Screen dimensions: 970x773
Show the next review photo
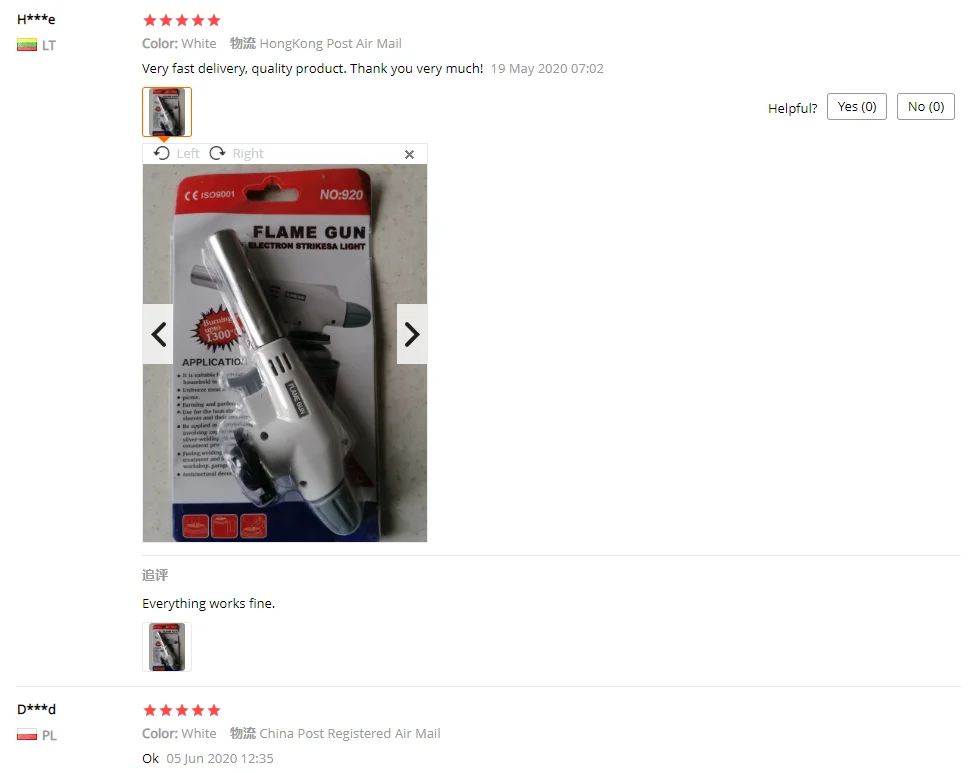(x=412, y=335)
